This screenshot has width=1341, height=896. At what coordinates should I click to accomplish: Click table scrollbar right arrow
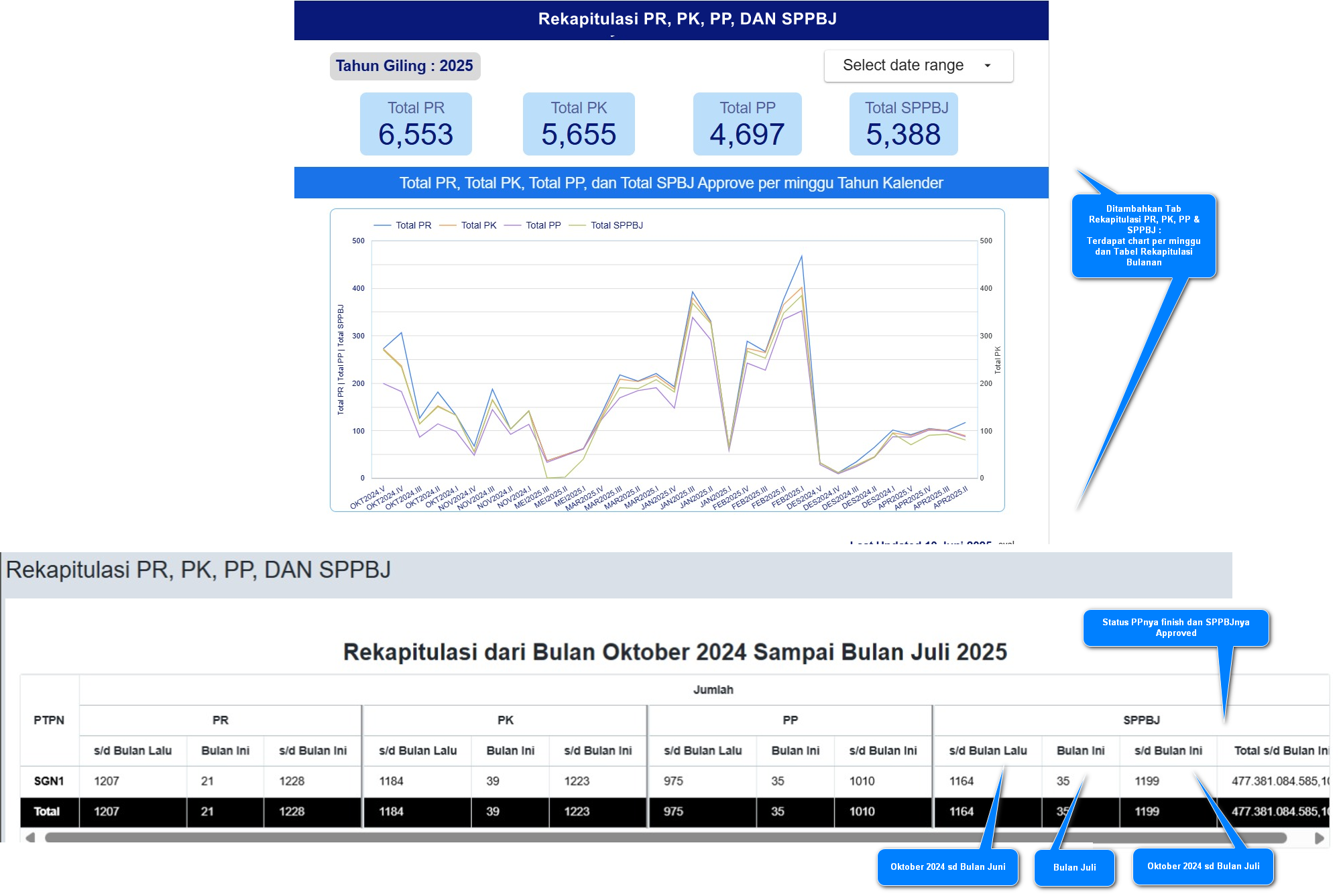click(1319, 838)
